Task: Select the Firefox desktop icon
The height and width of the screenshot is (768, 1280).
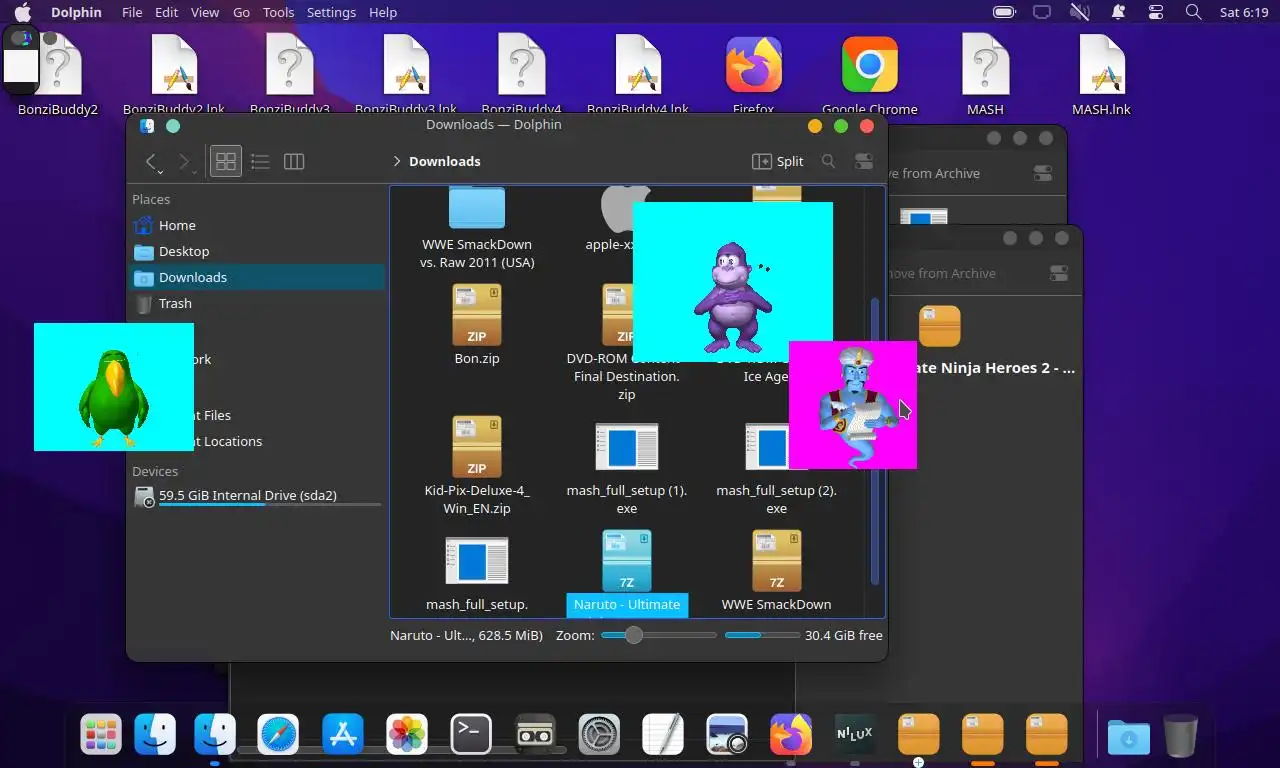Action: (x=754, y=76)
